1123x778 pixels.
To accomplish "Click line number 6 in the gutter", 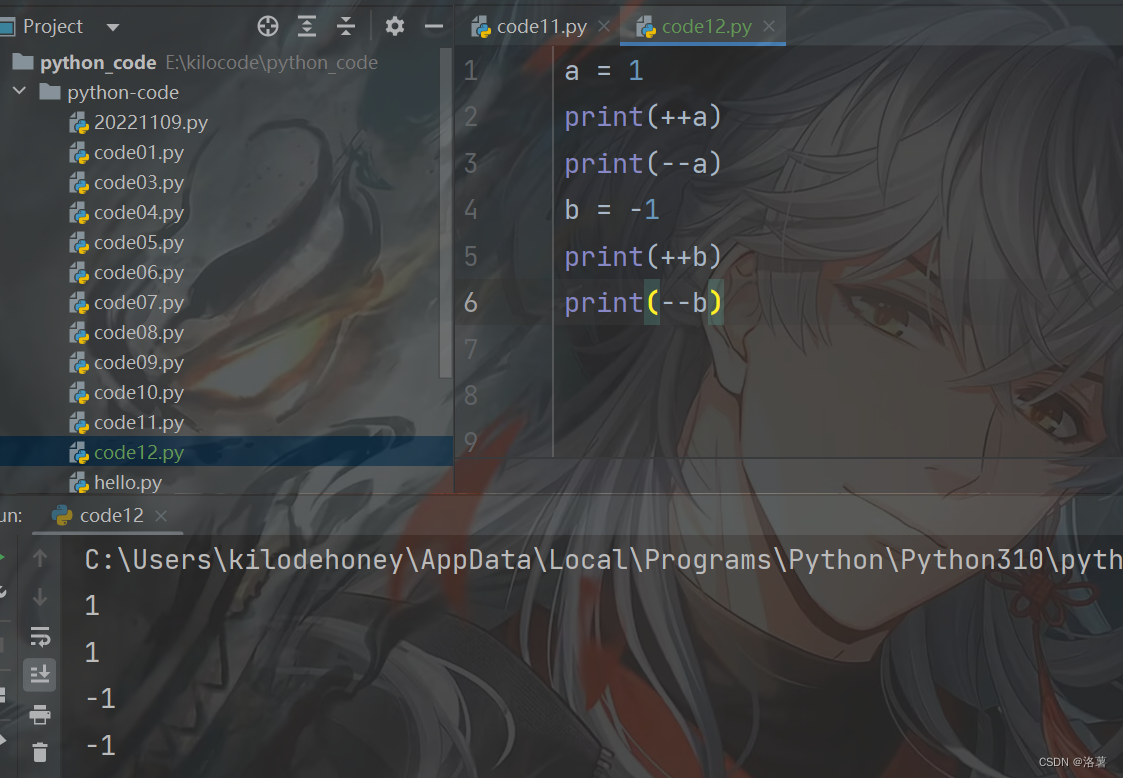I will (471, 302).
